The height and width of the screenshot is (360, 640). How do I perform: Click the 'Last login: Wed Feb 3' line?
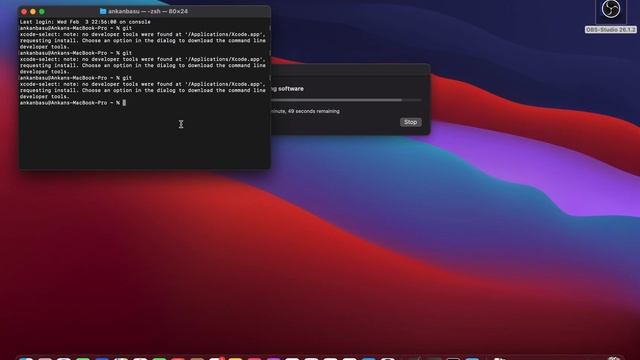click(85, 22)
